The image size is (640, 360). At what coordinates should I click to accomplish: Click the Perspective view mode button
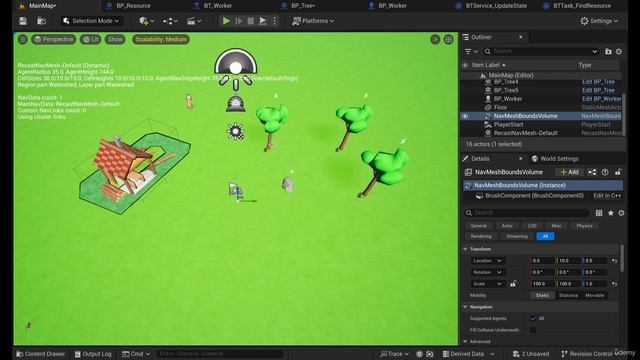point(54,39)
